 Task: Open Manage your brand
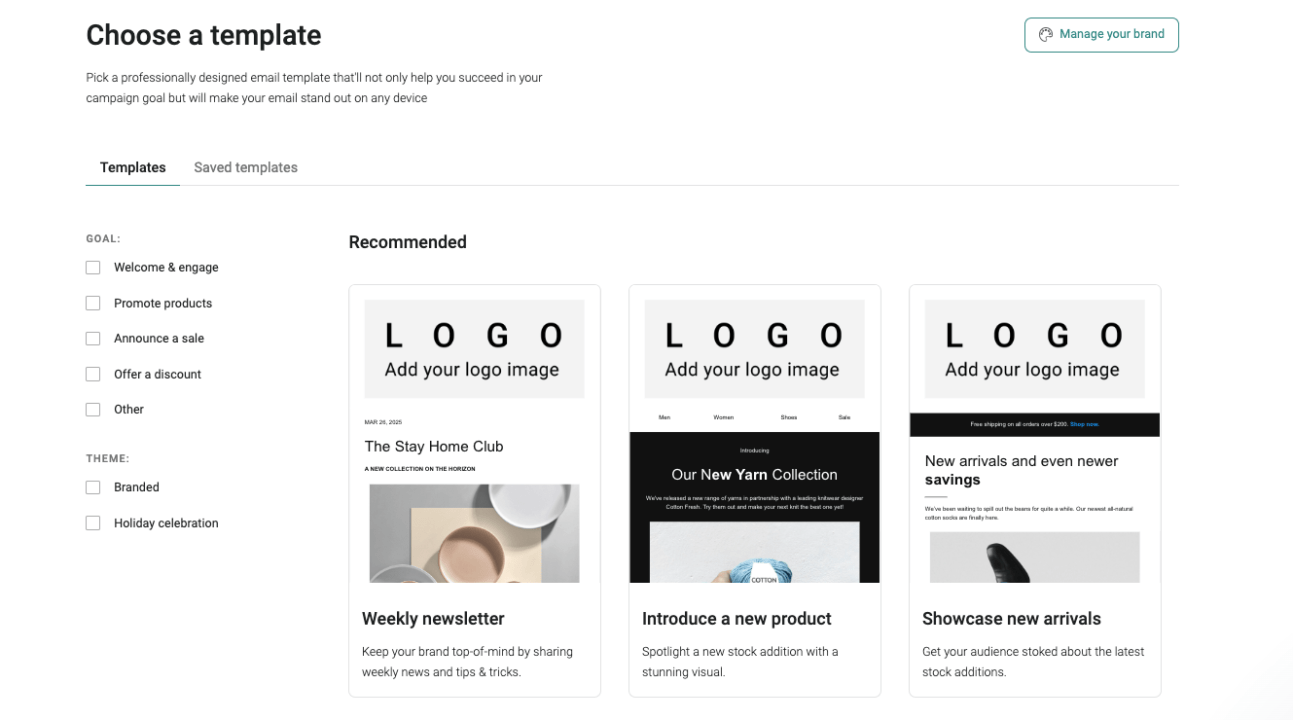(x=1101, y=34)
